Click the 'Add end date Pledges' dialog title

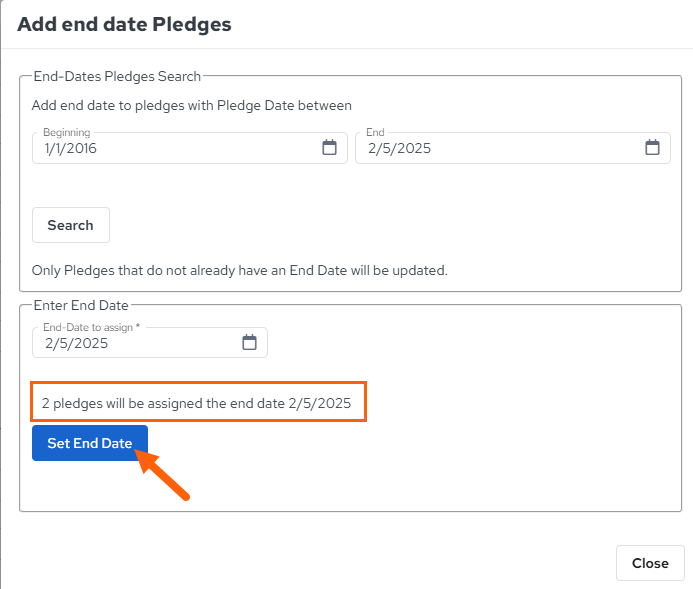[x=124, y=24]
